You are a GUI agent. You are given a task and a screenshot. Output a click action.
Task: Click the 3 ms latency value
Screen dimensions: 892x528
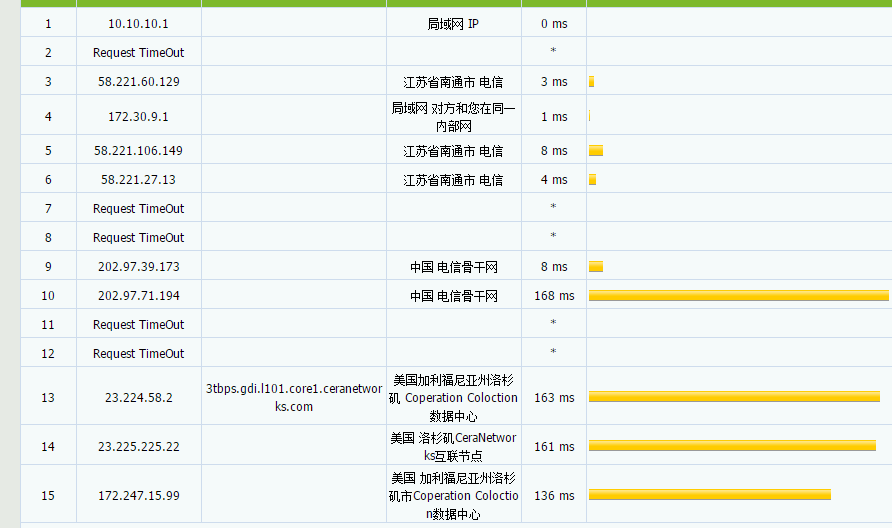[x=554, y=81]
